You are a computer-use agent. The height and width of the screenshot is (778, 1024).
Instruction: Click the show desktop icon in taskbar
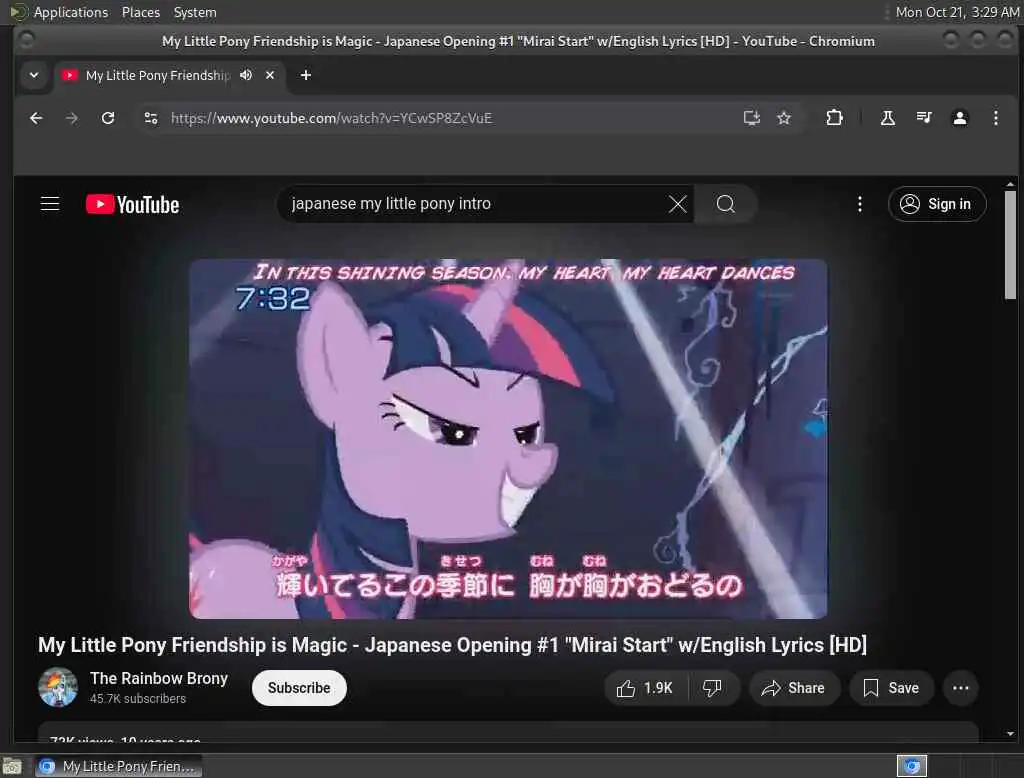pos(12,766)
